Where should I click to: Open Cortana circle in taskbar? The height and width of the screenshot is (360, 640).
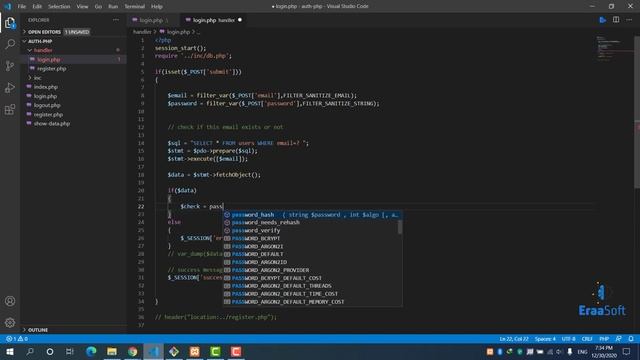(x=50, y=351)
